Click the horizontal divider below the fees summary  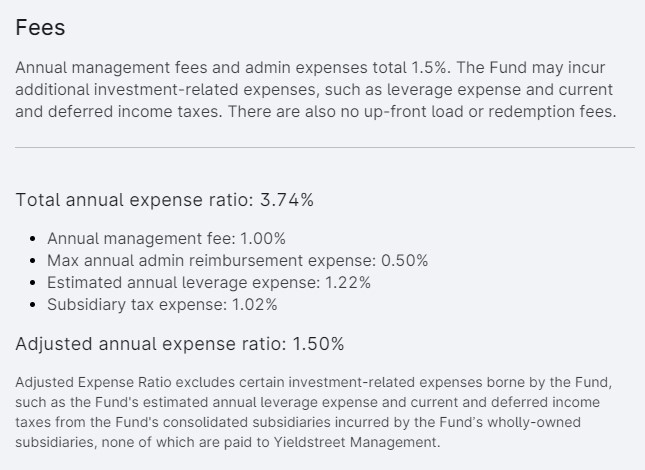pyautogui.click(x=325, y=147)
